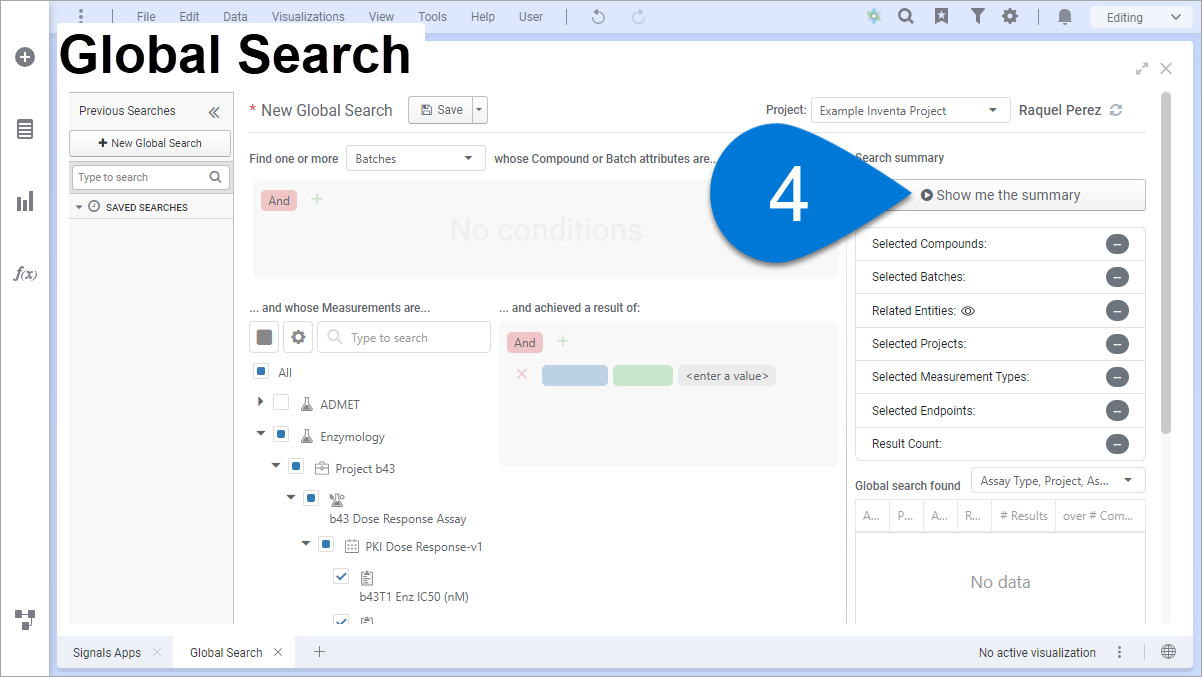Click the plus circle icon in left sidebar
Screen dimensions: 1202x677
click(x=25, y=57)
